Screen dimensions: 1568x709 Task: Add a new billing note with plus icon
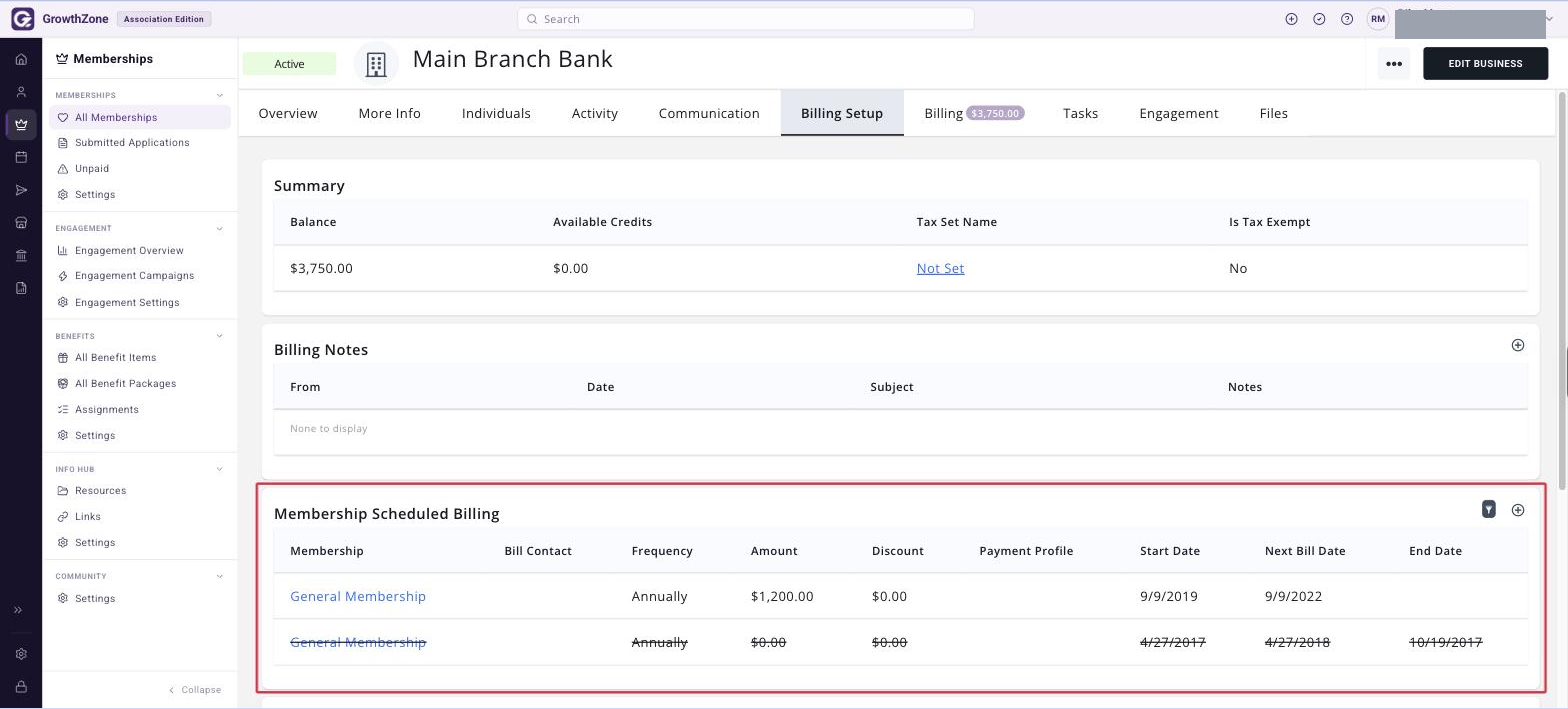click(x=1518, y=345)
